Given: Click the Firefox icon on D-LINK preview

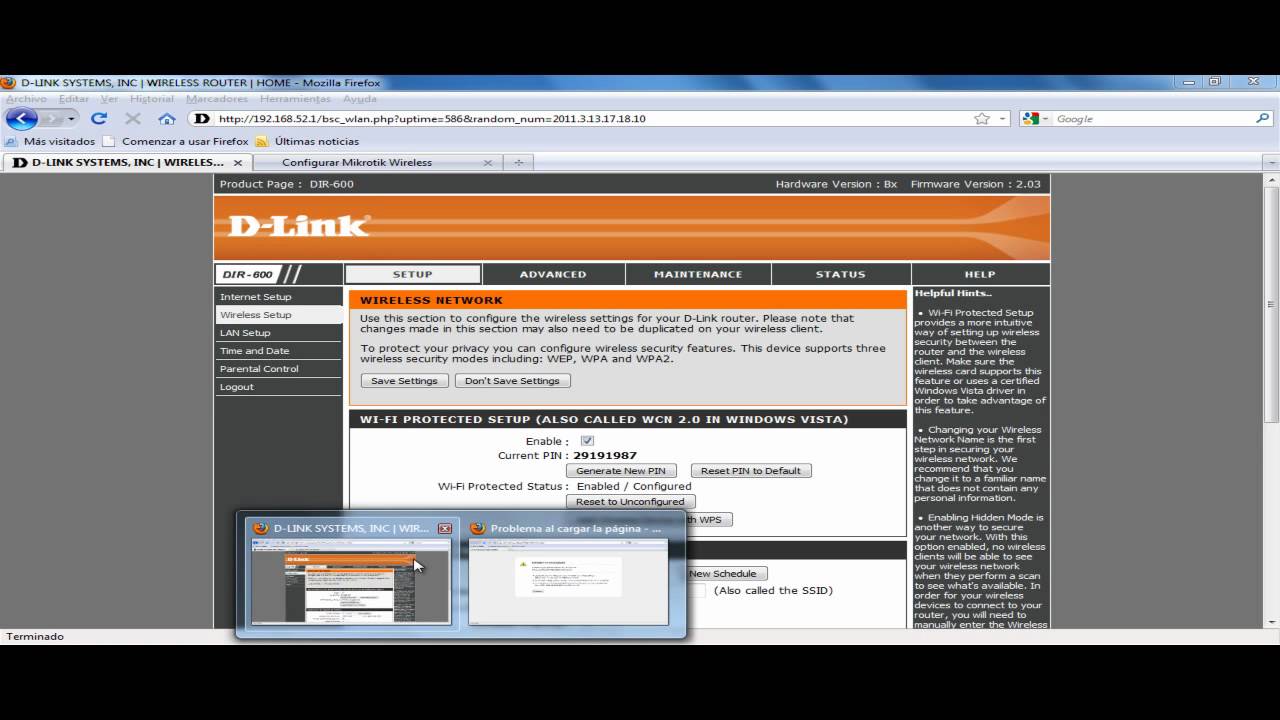Looking at the screenshot, I should [x=261, y=528].
